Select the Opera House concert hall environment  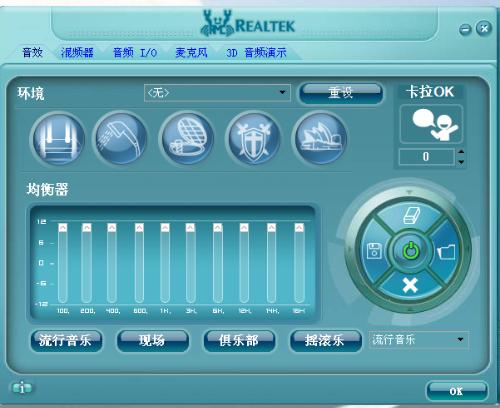point(320,139)
